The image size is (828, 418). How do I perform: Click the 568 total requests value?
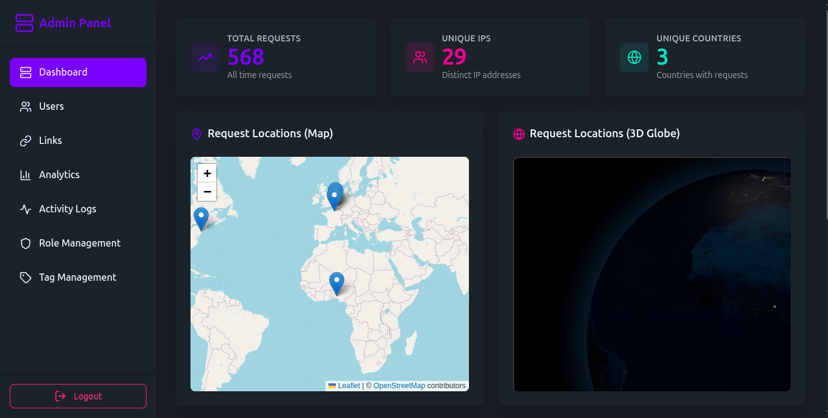246,57
